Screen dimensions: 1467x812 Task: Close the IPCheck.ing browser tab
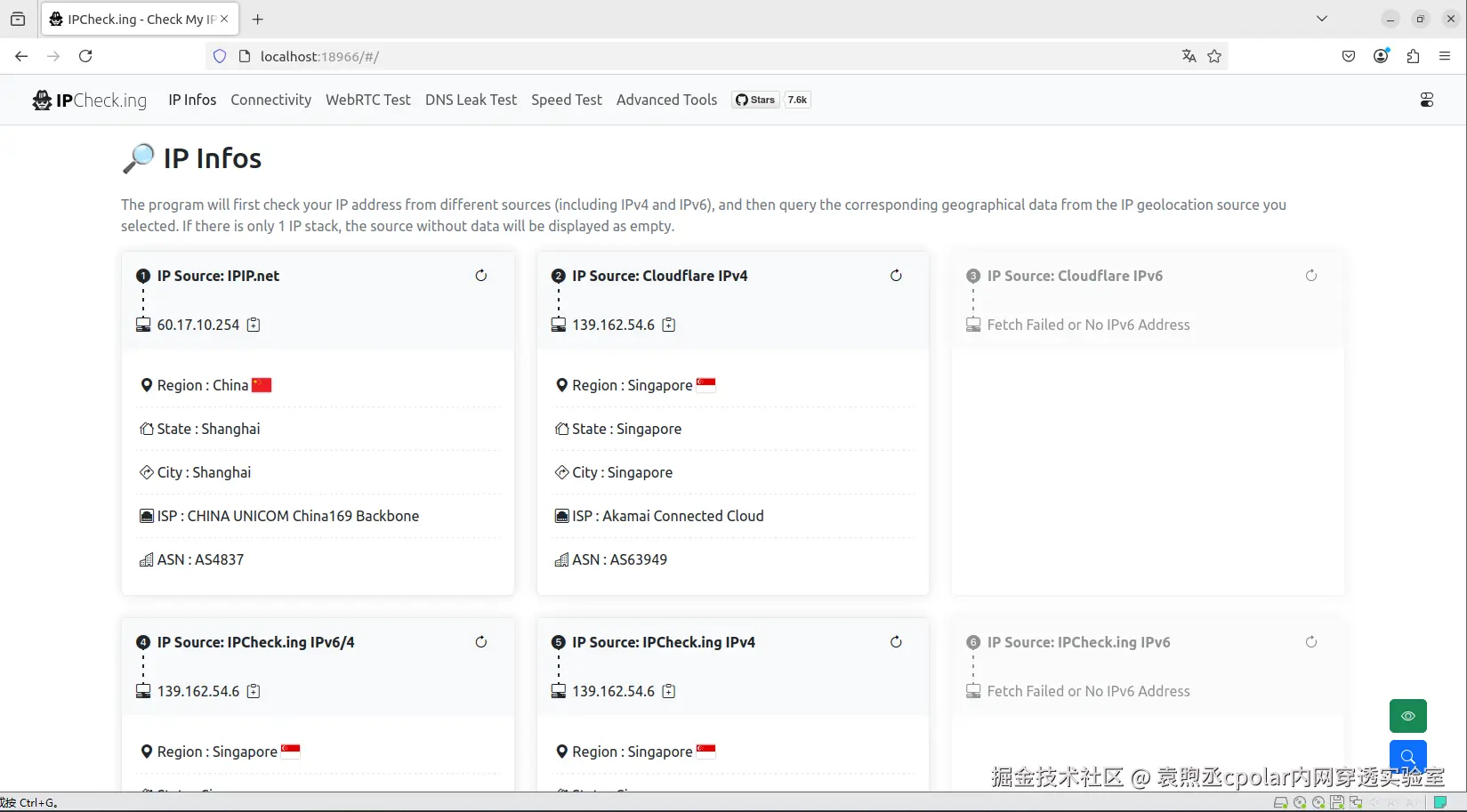tap(224, 19)
